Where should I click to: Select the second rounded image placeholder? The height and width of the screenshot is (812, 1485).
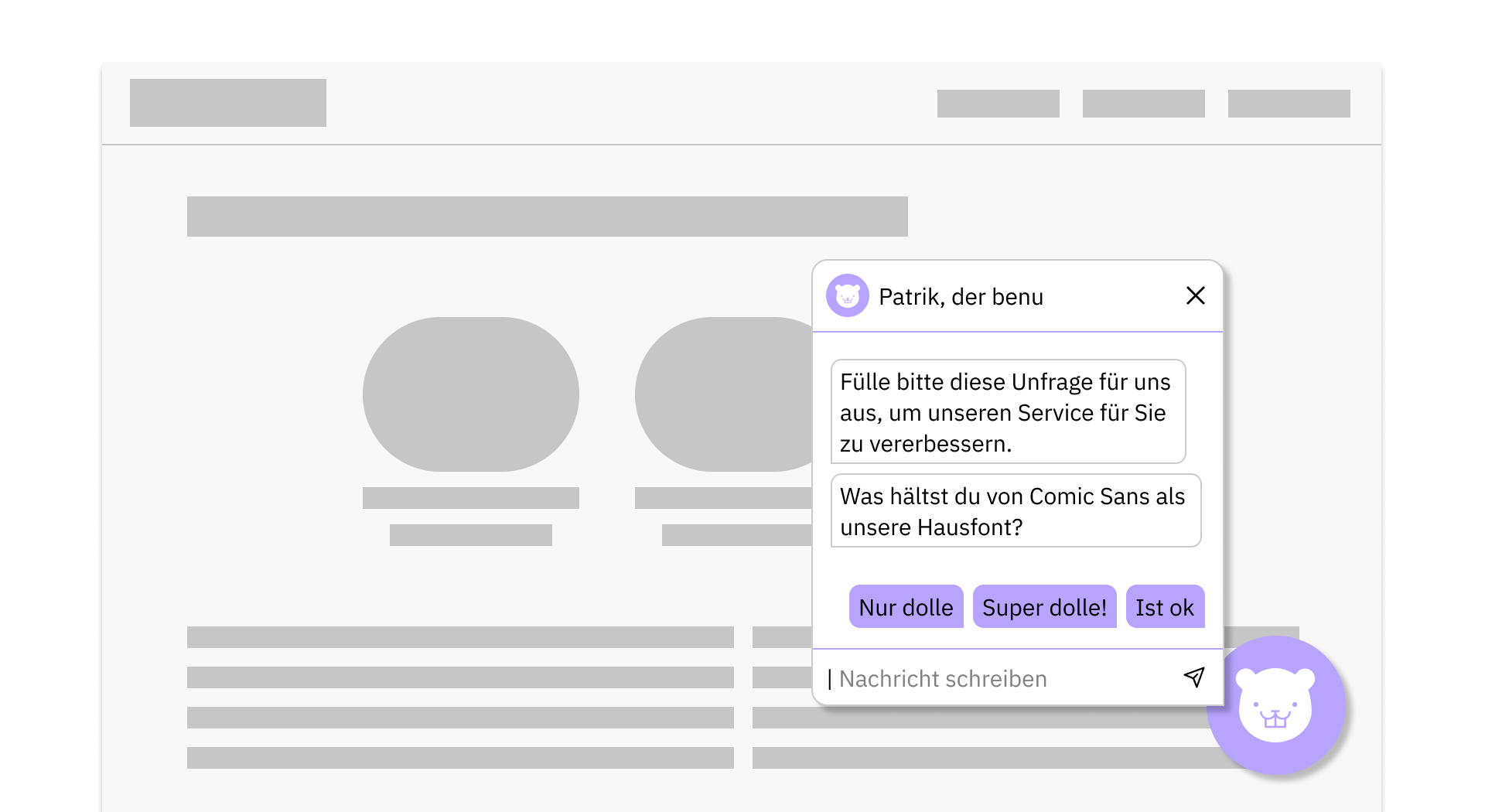pos(723,394)
